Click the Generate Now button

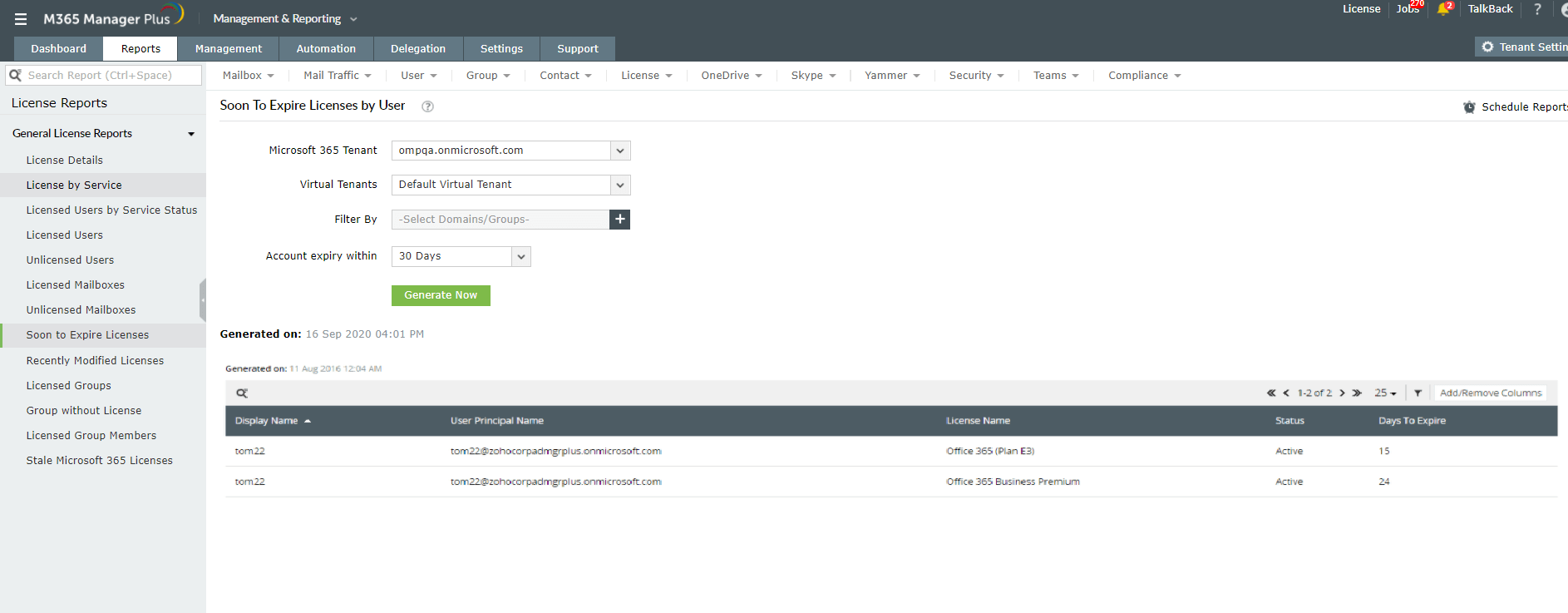tap(441, 295)
